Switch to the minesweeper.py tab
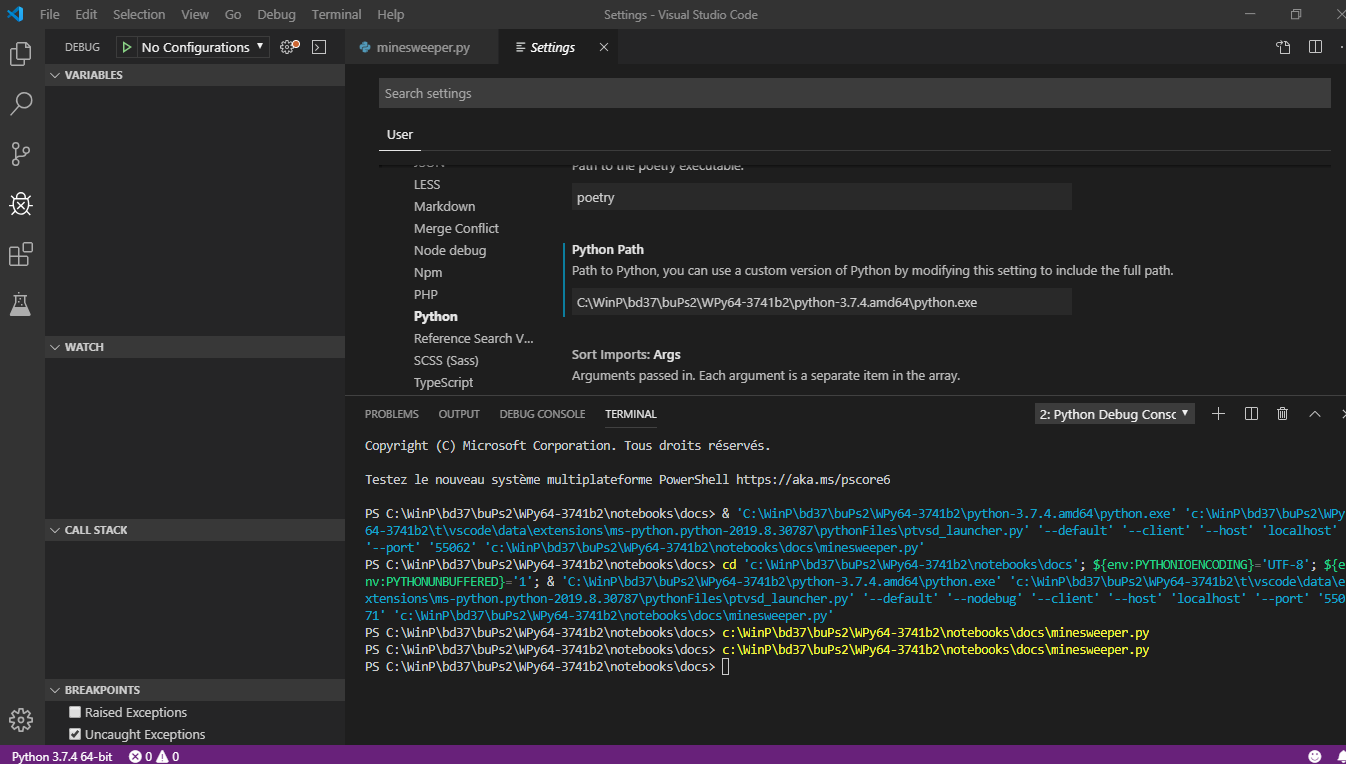 coord(422,47)
